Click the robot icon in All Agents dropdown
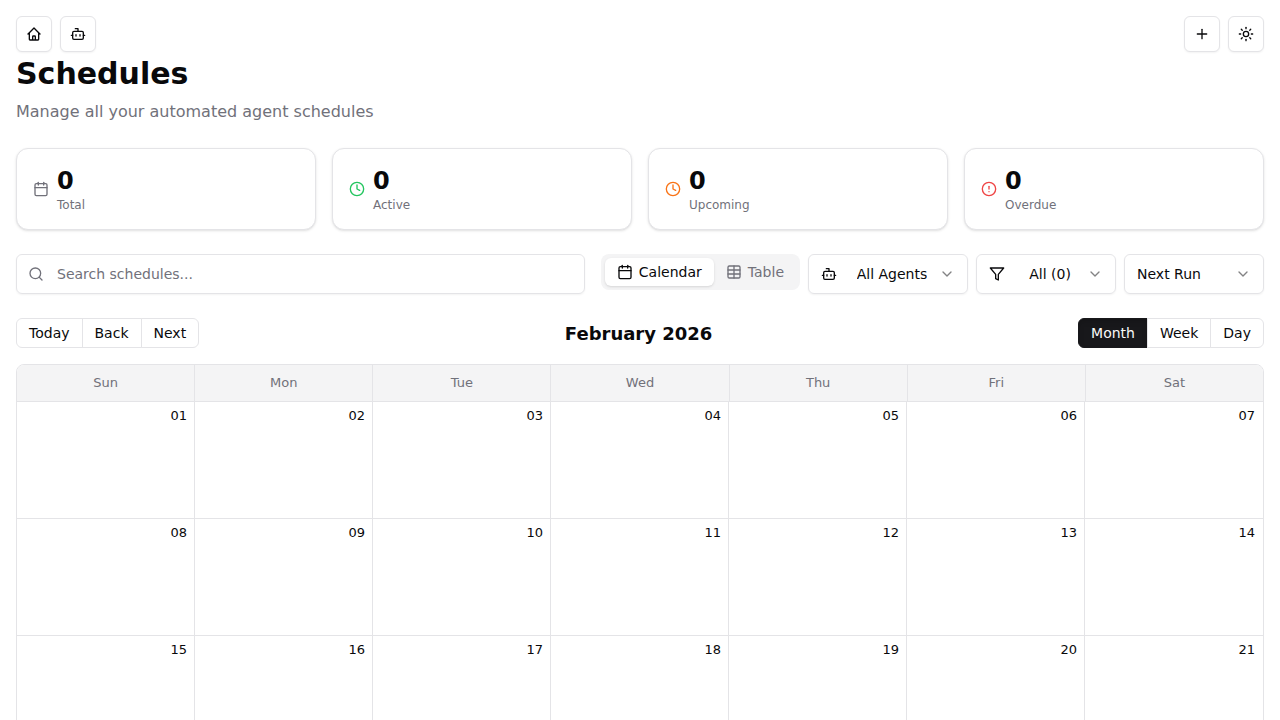Screen dimensions: 1280x720 click(829, 274)
